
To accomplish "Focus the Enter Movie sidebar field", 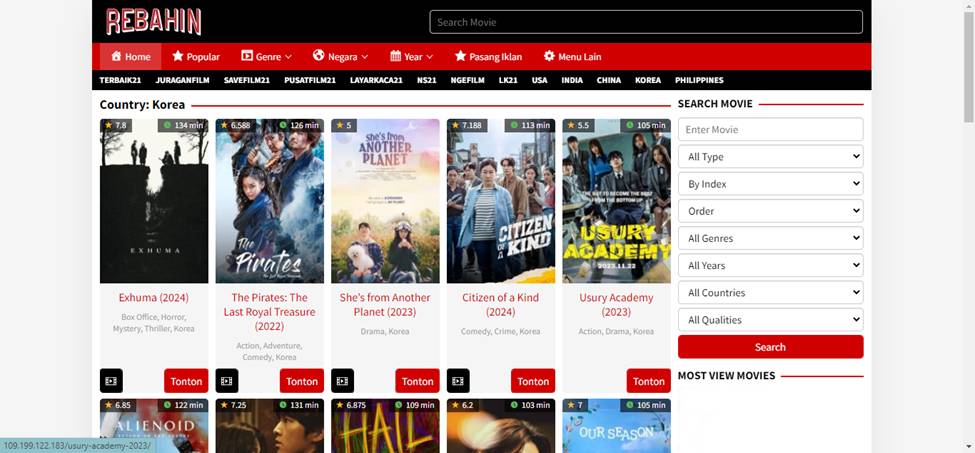I will click(x=770, y=129).
